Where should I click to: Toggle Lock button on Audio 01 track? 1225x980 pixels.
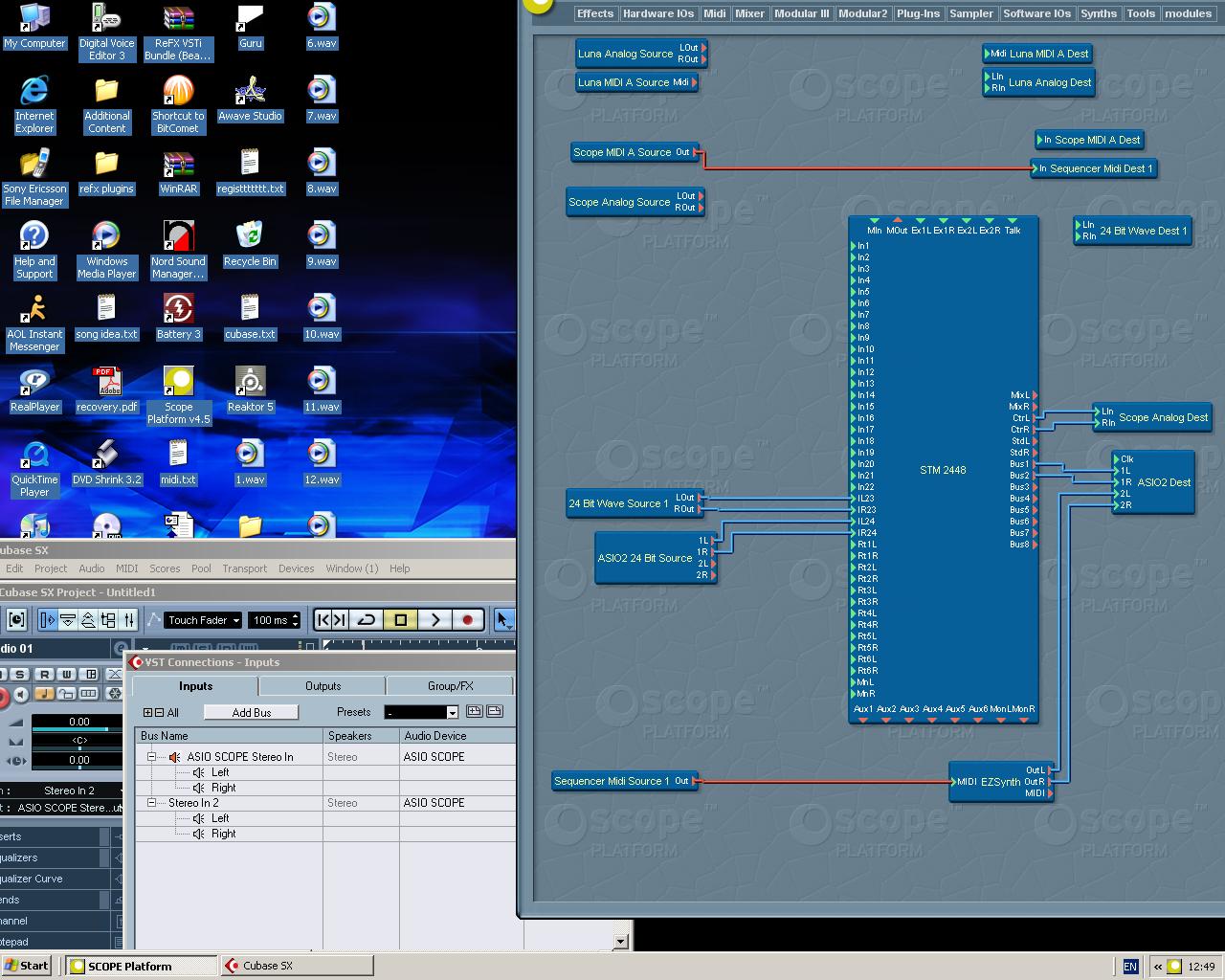pyautogui.click(x=67, y=694)
